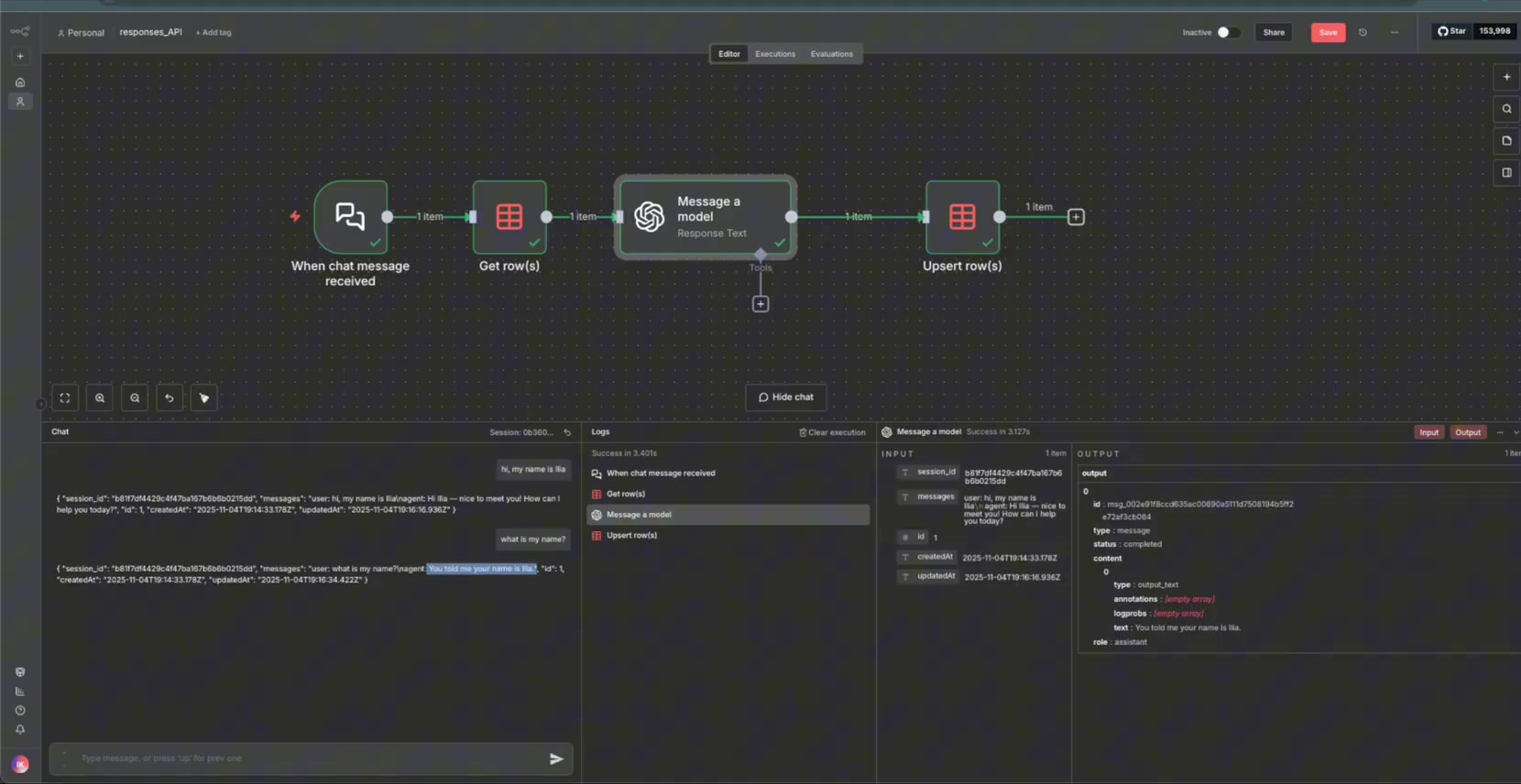
Task: Switch to the Executions tab
Action: (775, 54)
